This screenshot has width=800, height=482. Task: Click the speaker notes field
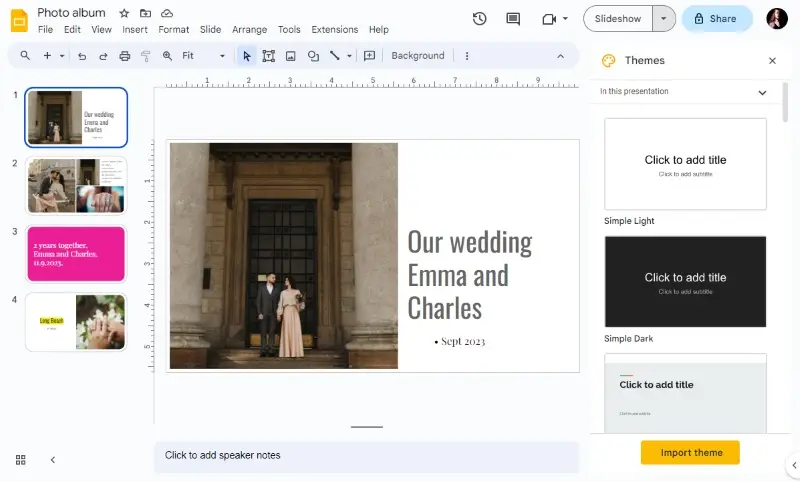(366, 456)
